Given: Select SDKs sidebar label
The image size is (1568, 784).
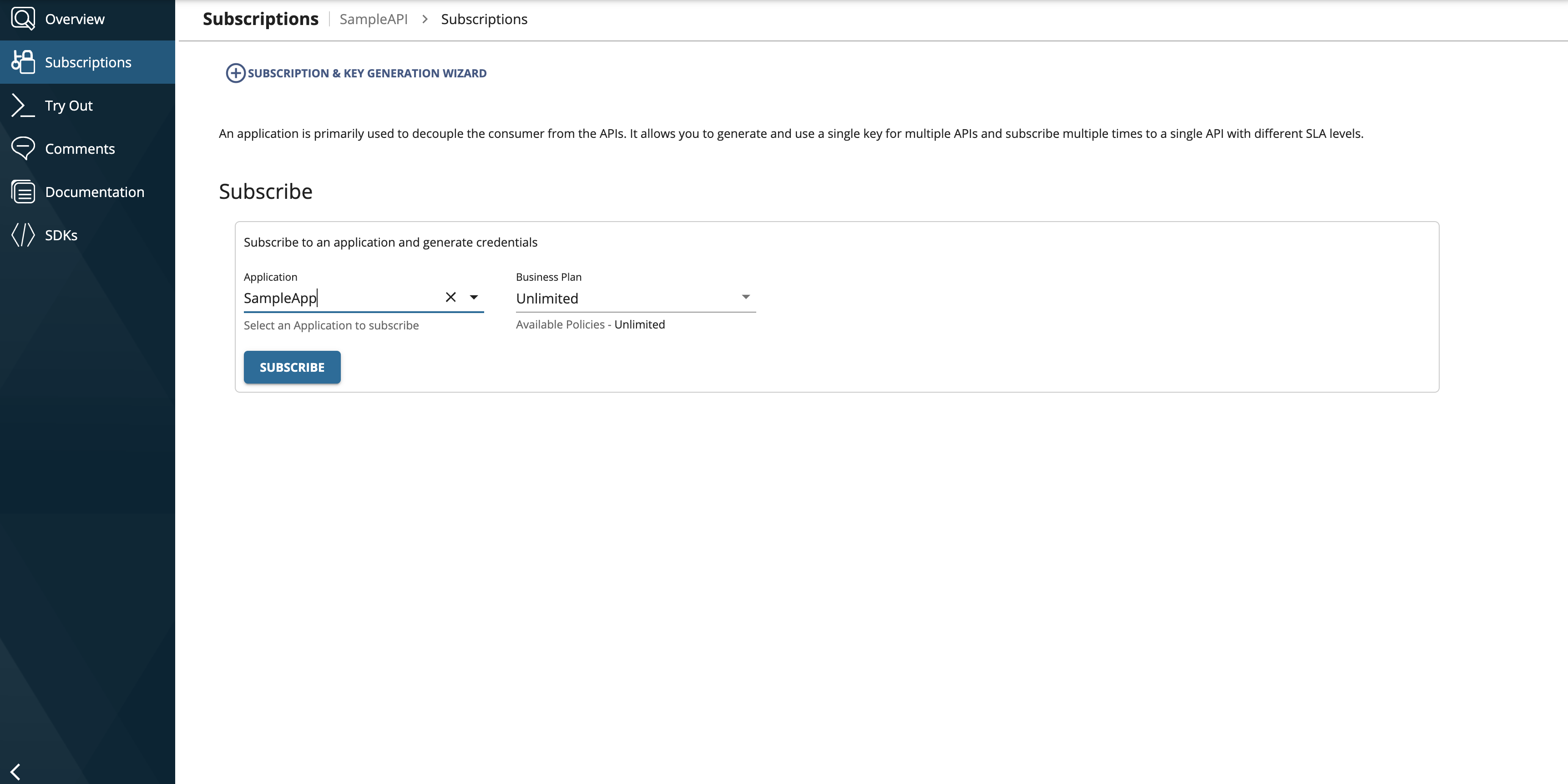Looking at the screenshot, I should pos(61,235).
